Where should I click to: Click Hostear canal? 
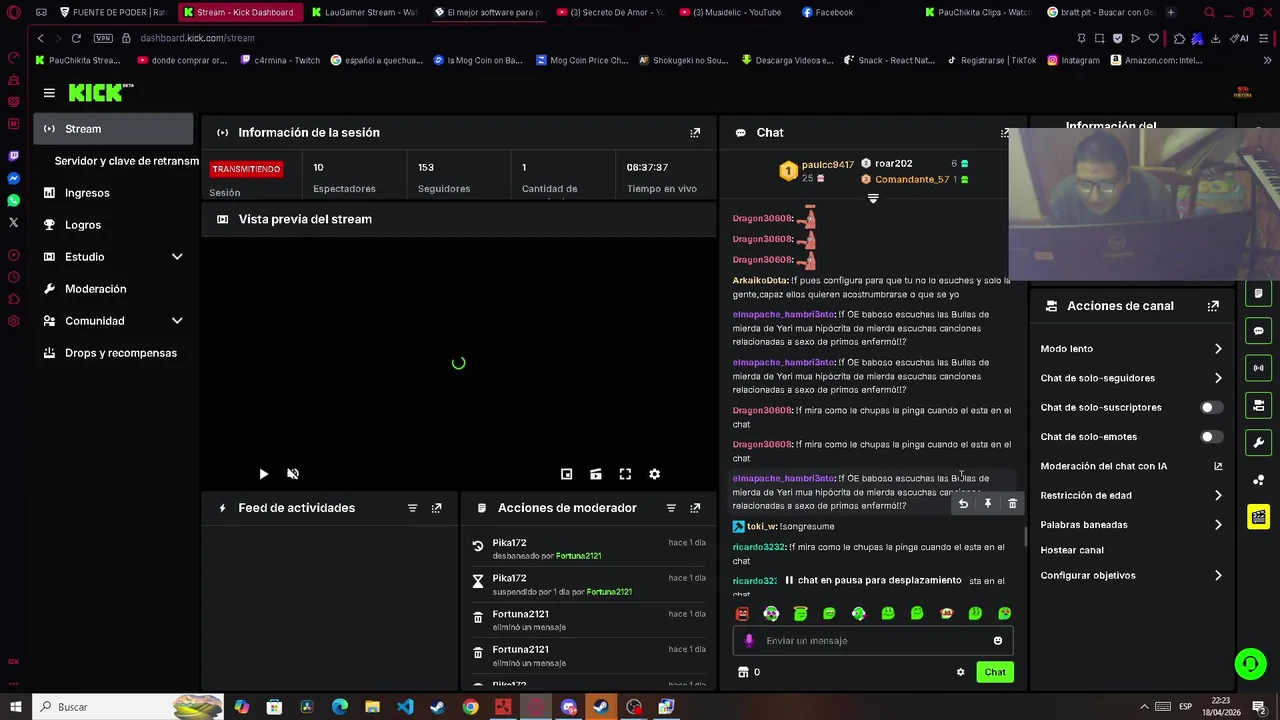1072,550
